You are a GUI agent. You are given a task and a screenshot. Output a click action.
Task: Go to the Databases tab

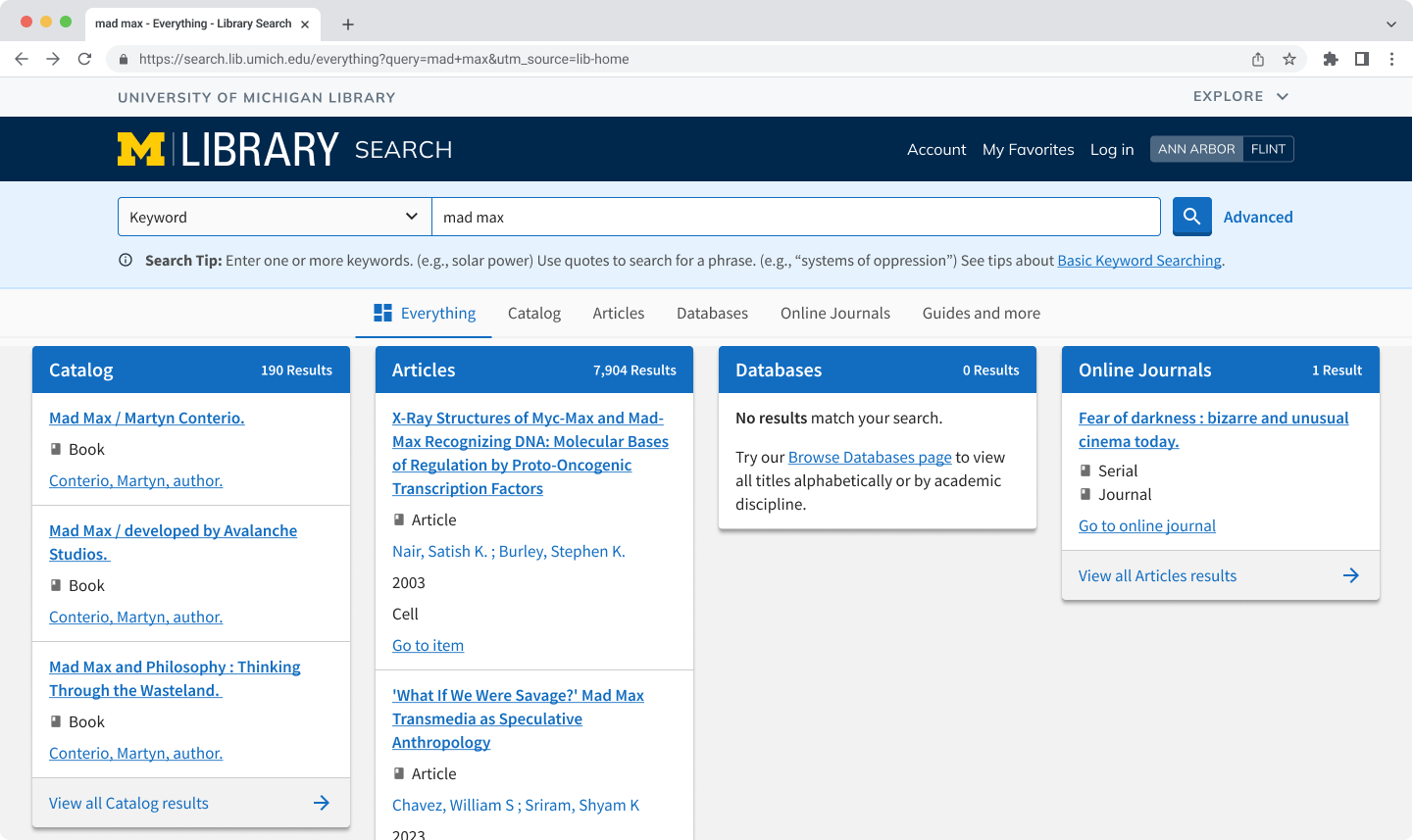tap(712, 313)
